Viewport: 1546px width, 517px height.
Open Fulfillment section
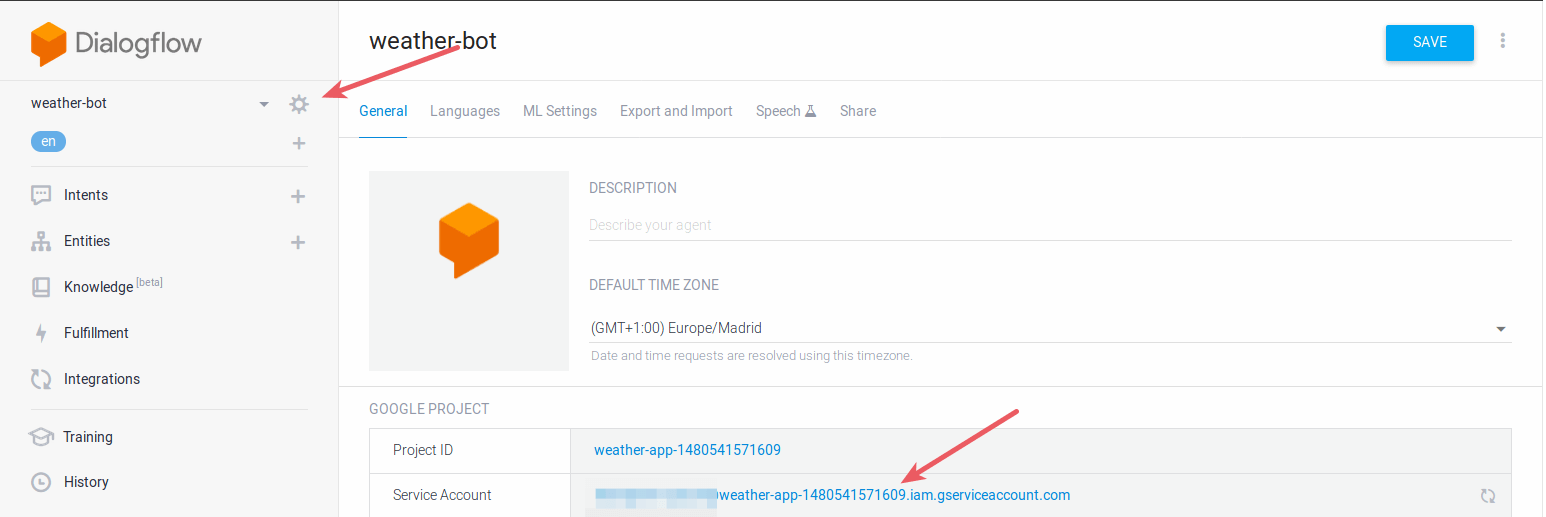pyautogui.click(x=96, y=333)
